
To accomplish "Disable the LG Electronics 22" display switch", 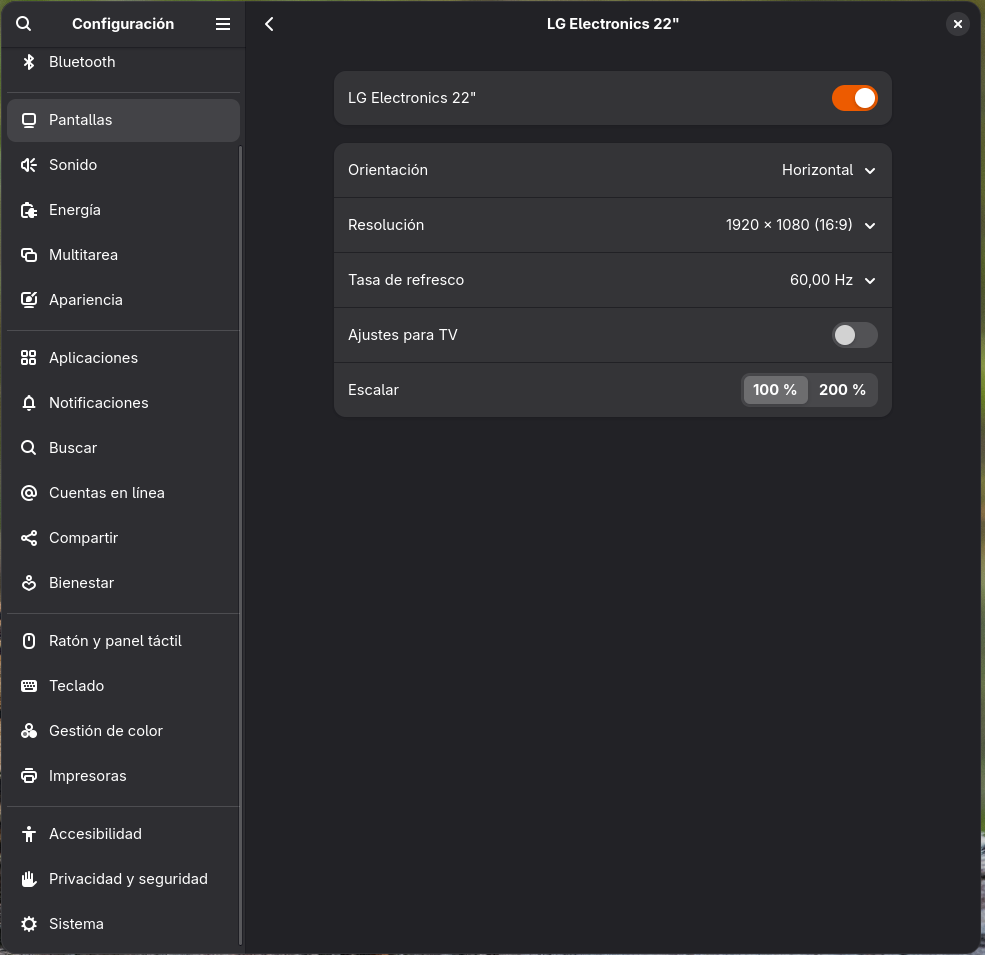I will [854, 98].
